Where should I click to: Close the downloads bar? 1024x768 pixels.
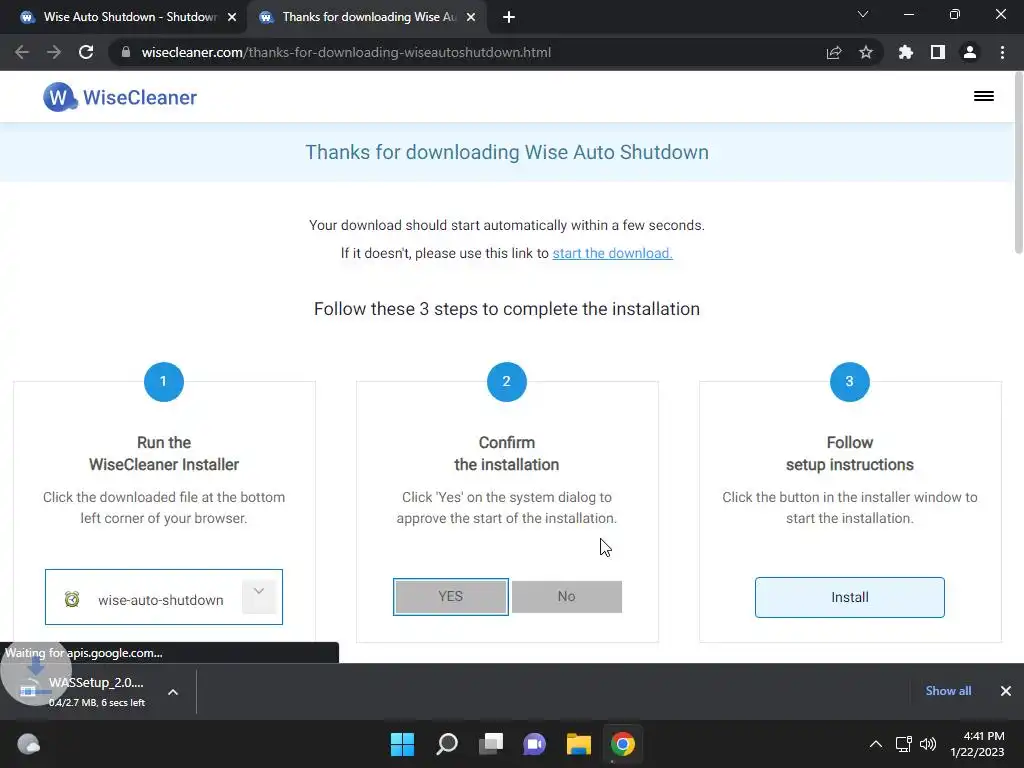tap(1006, 691)
